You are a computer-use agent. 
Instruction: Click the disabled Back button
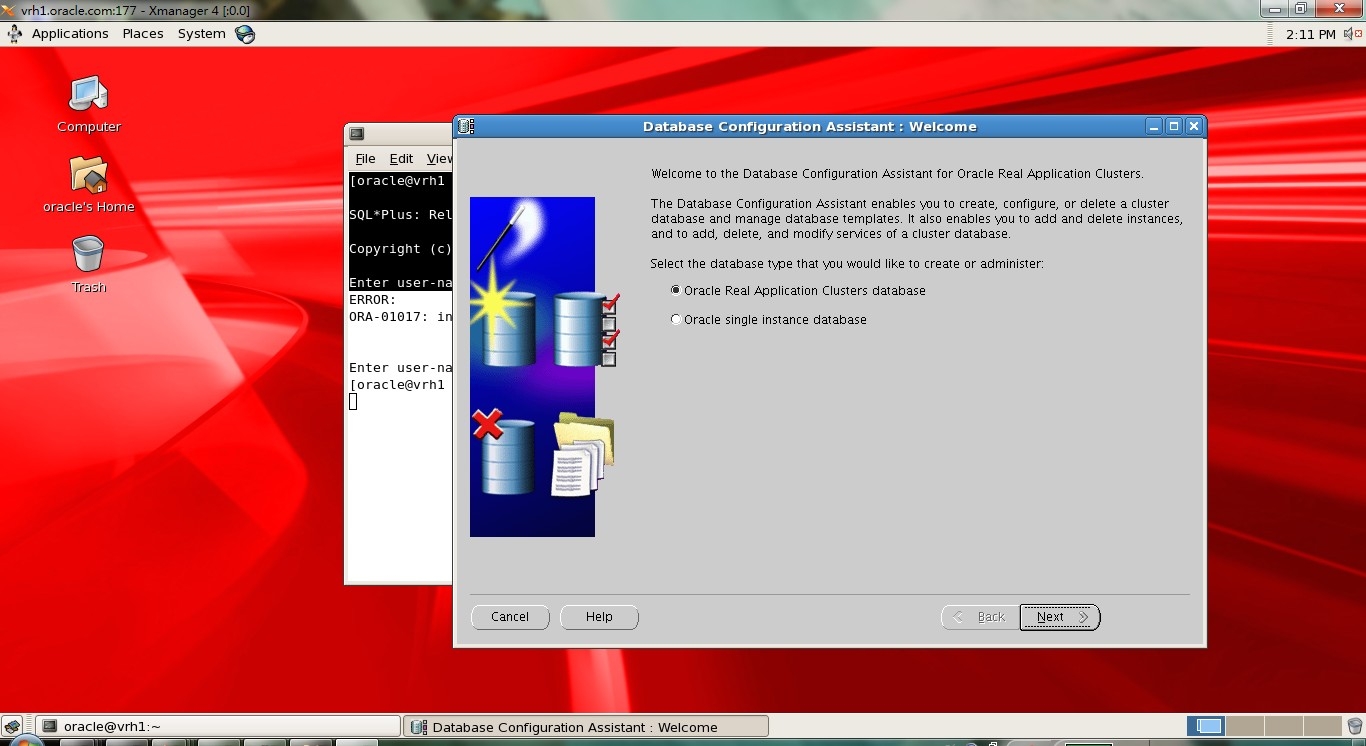tap(979, 617)
